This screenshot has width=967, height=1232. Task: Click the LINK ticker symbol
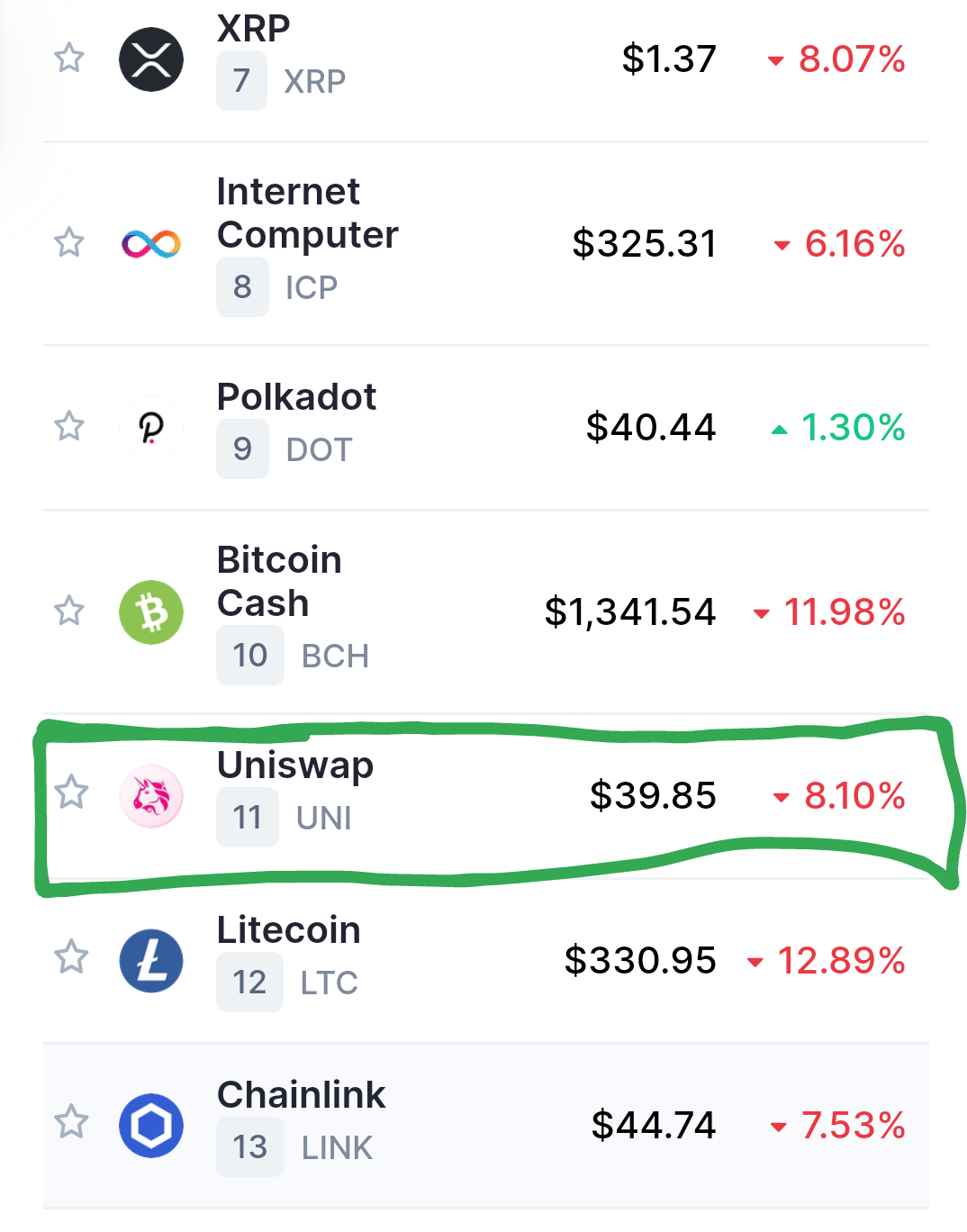pos(337,1148)
